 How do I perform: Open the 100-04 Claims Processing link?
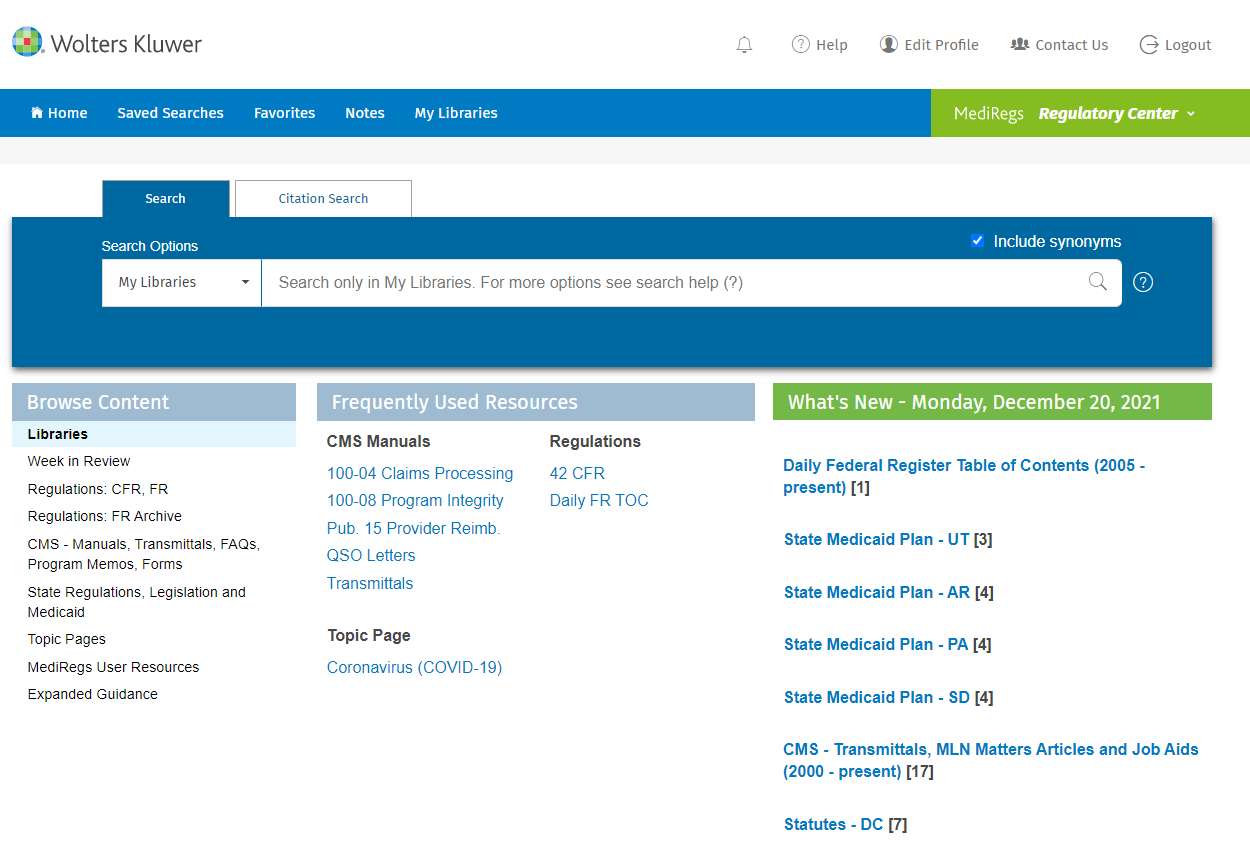point(420,473)
